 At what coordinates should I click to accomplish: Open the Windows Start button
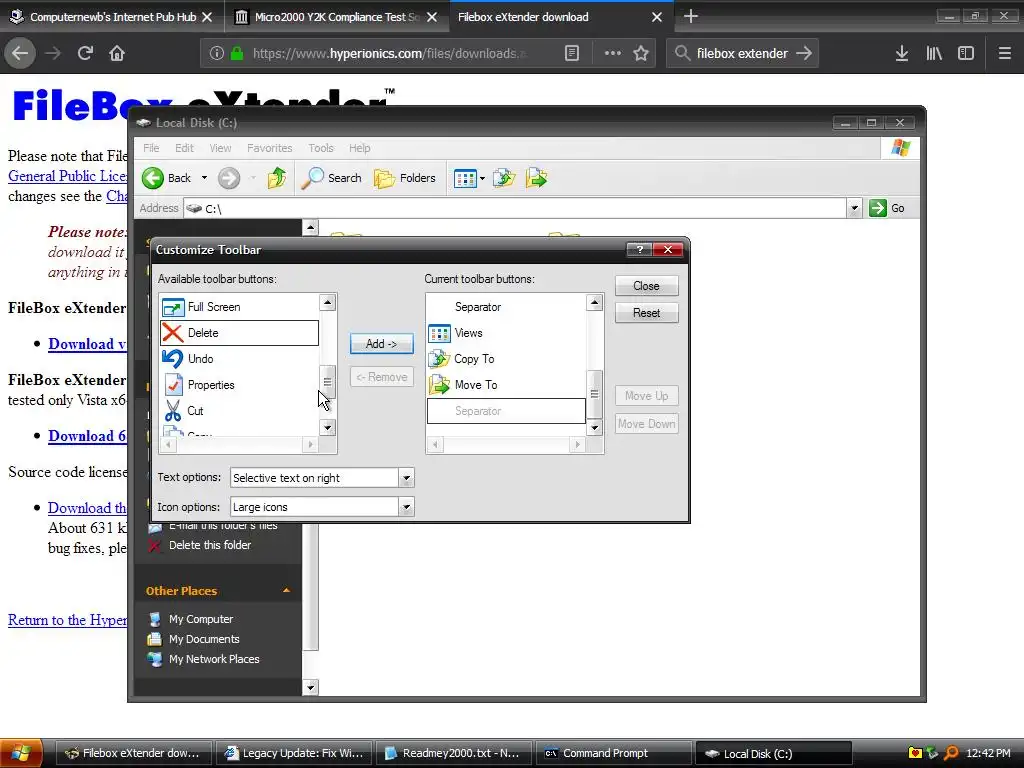point(21,753)
